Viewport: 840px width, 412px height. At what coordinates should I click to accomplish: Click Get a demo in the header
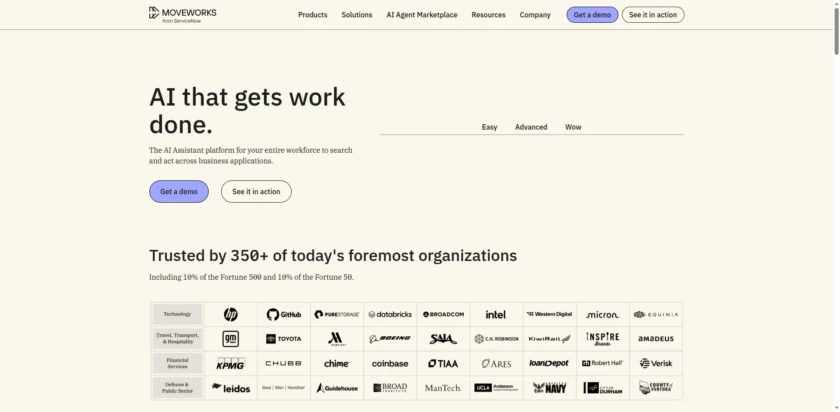point(592,15)
